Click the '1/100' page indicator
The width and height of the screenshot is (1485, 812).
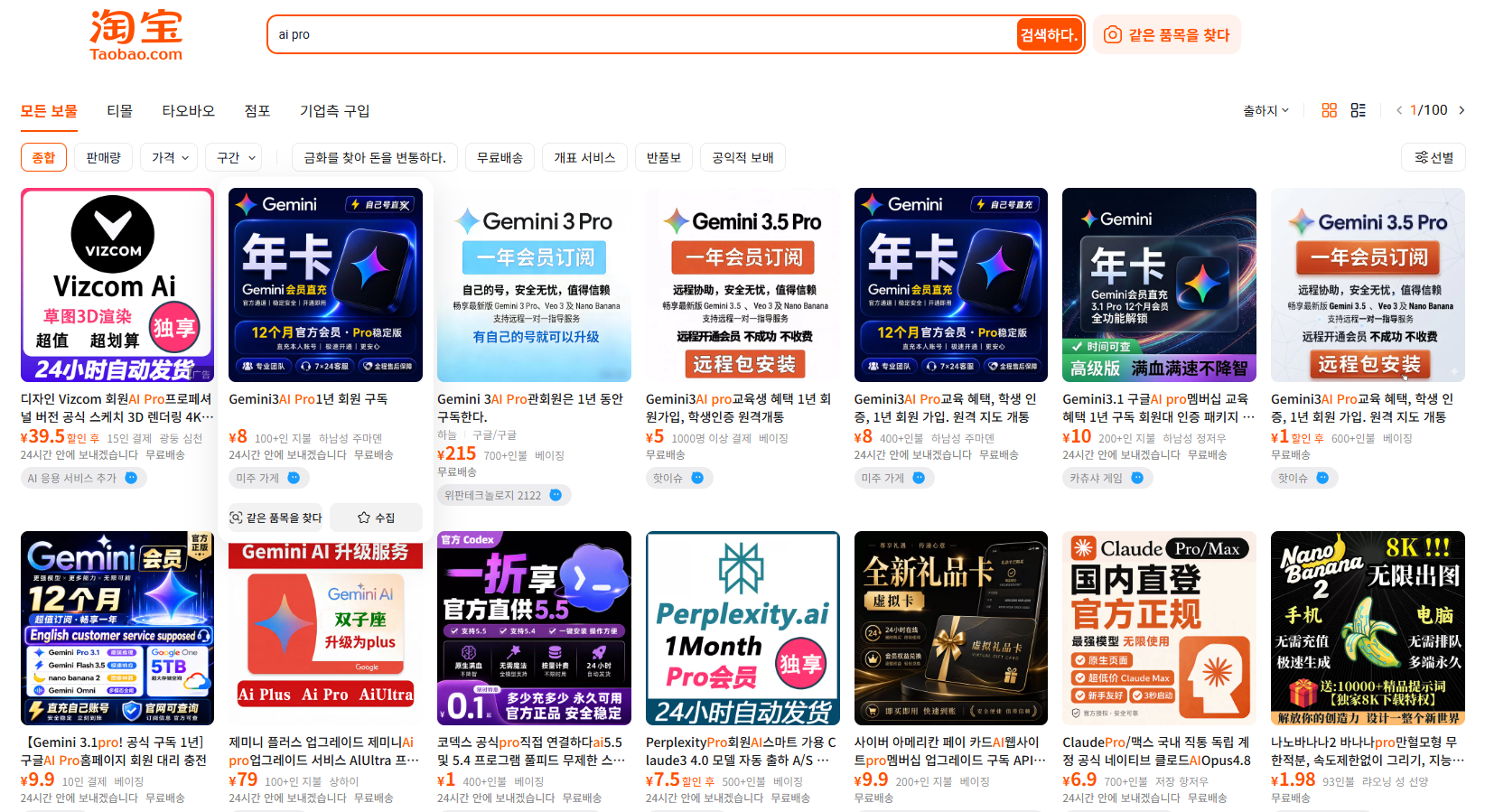click(1429, 110)
